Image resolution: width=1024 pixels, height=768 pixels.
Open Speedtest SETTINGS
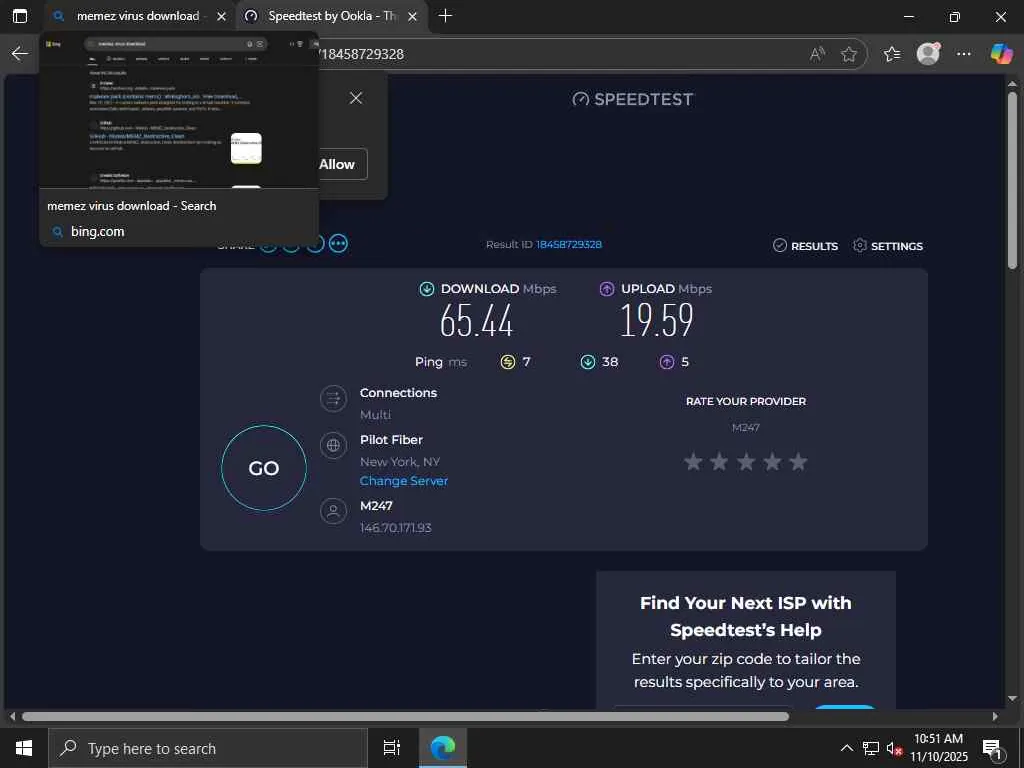[x=888, y=246]
